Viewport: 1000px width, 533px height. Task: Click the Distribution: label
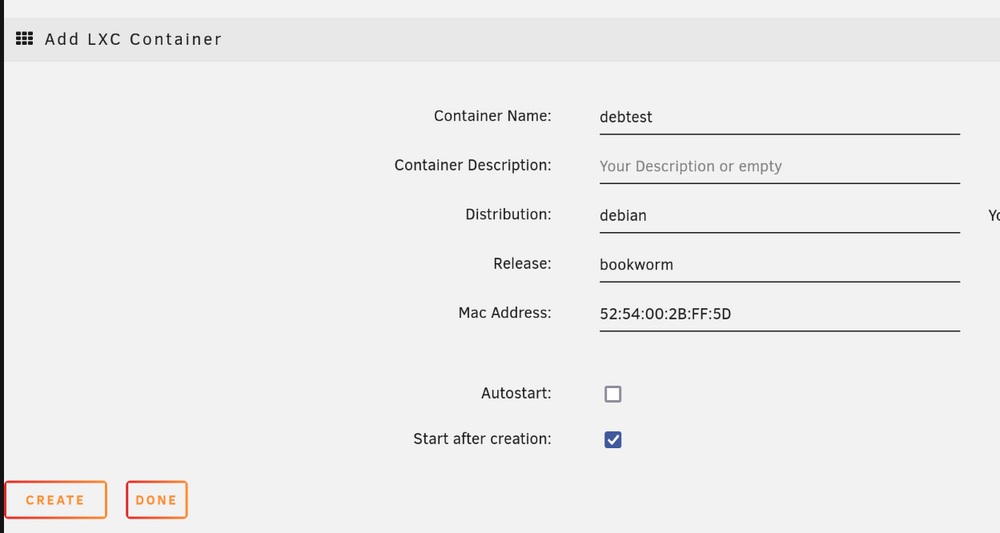508,214
